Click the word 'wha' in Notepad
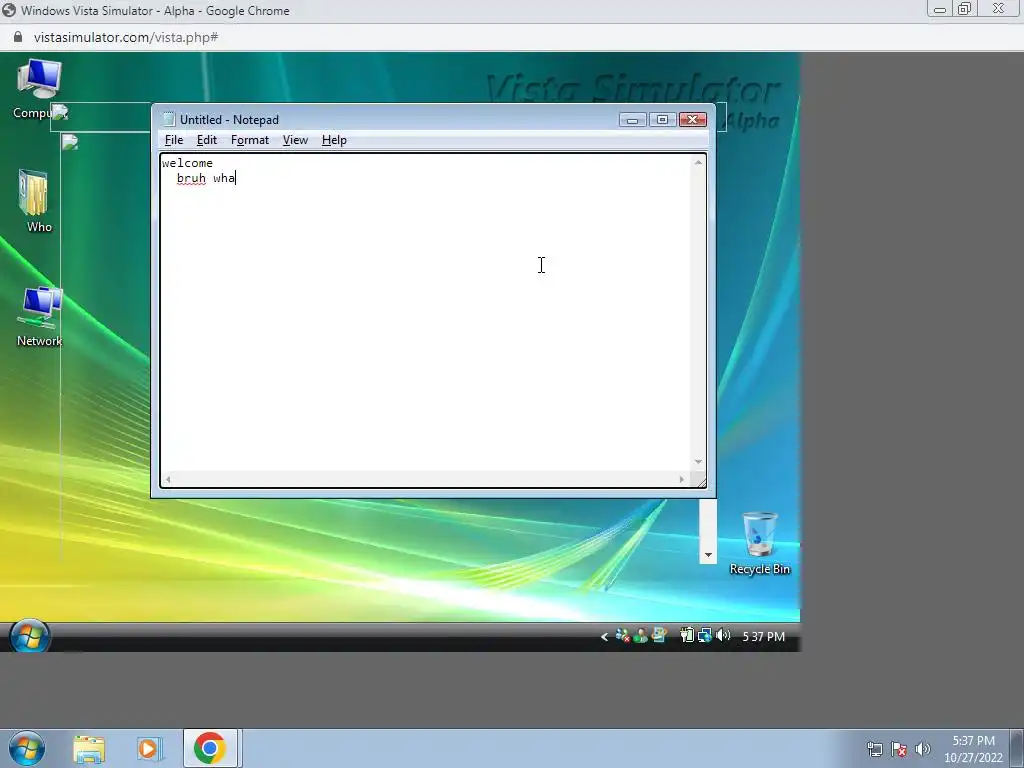Screen dimensions: 1024x768 pyautogui.click(x=224, y=178)
